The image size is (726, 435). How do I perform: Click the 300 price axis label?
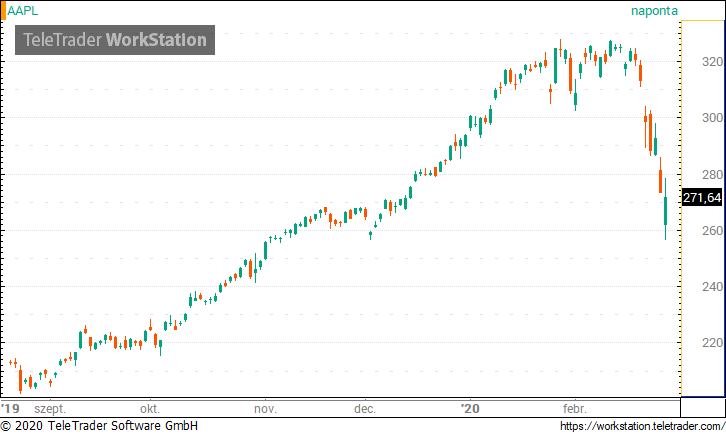point(712,118)
